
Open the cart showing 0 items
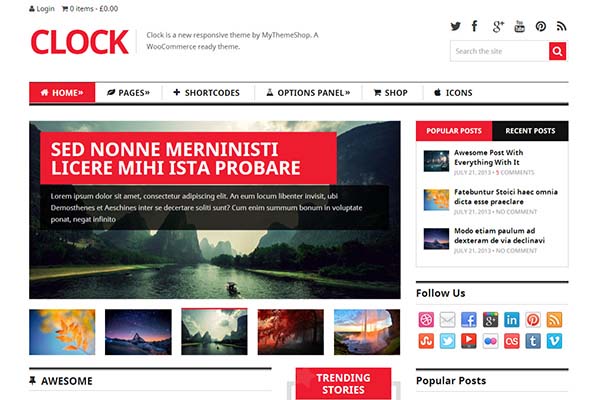click(90, 9)
